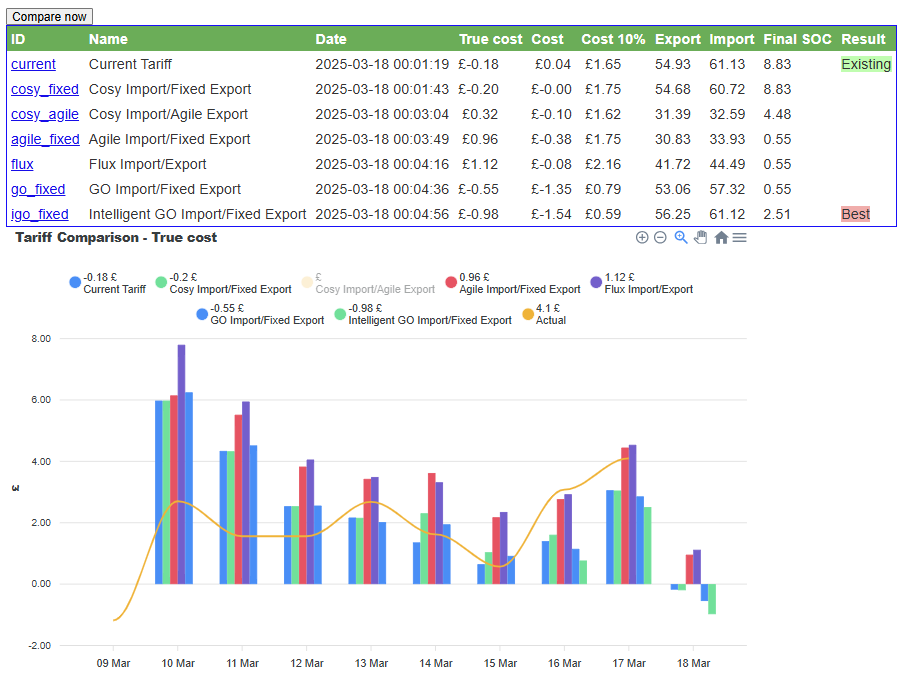
Task: Open the agile_fixed tariff link
Action: 45,139
